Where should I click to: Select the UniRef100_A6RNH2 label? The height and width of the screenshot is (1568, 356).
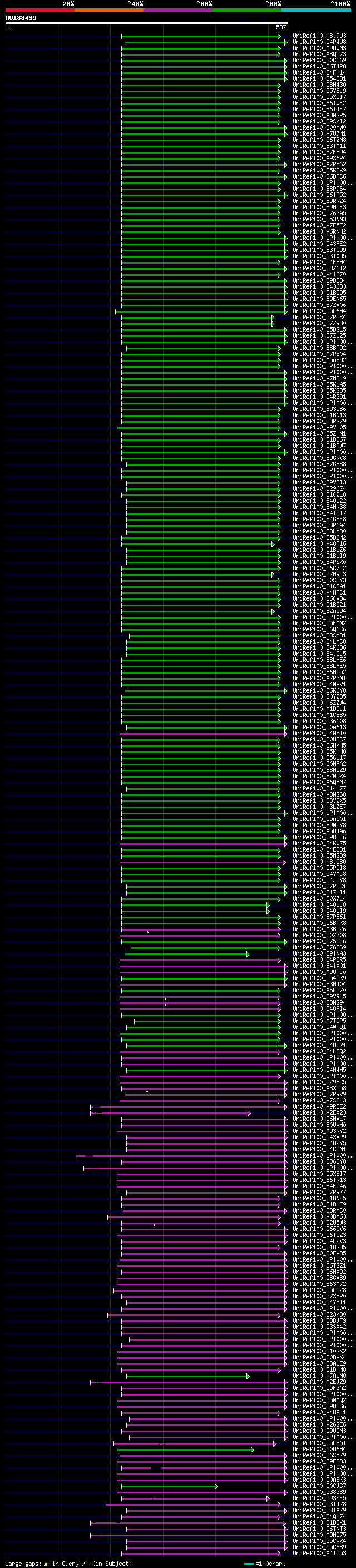click(319, 231)
